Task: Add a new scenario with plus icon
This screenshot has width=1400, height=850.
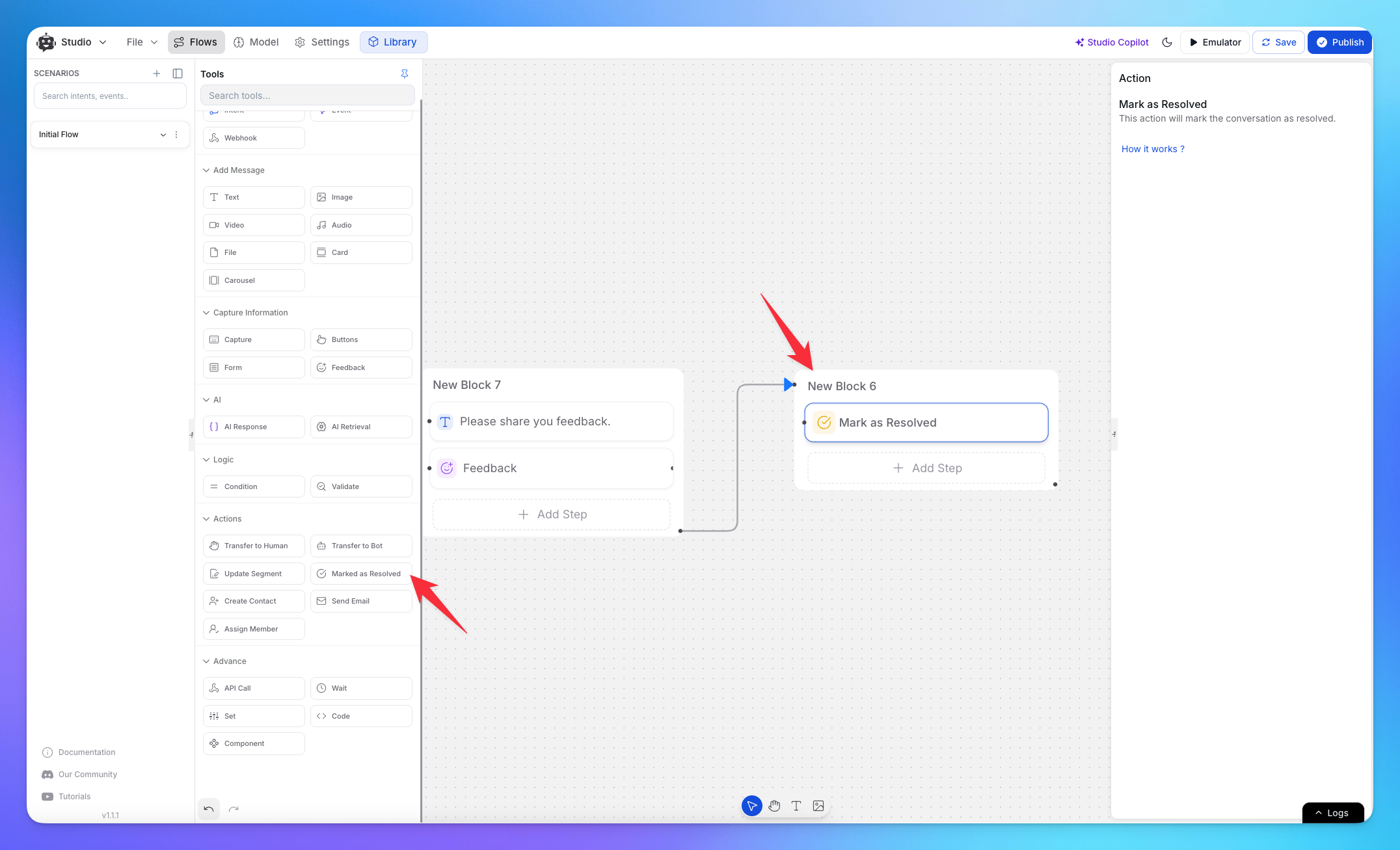Action: click(156, 73)
